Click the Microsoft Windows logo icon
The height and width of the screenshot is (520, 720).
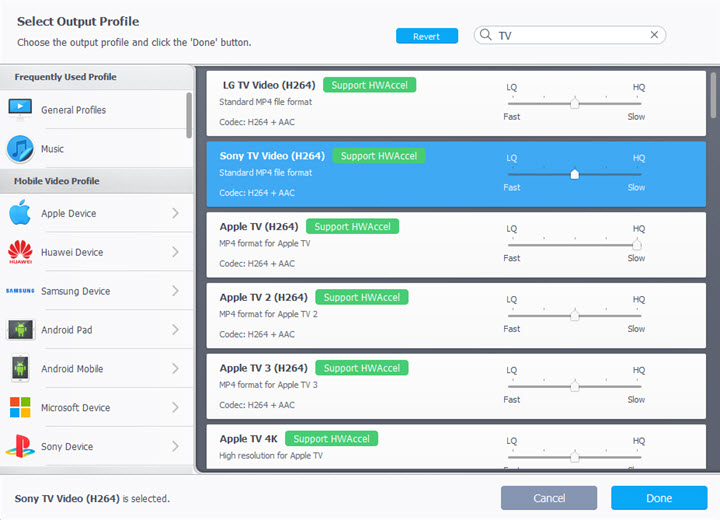(20, 407)
